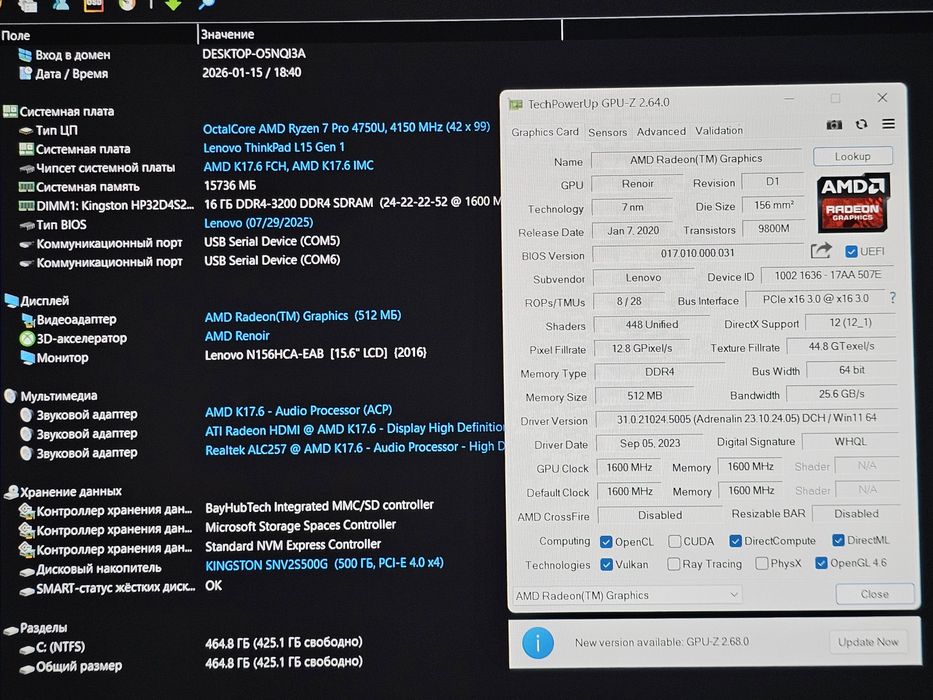Click the Close button in GPU-Z
This screenshot has height=700, width=933.
point(875,594)
